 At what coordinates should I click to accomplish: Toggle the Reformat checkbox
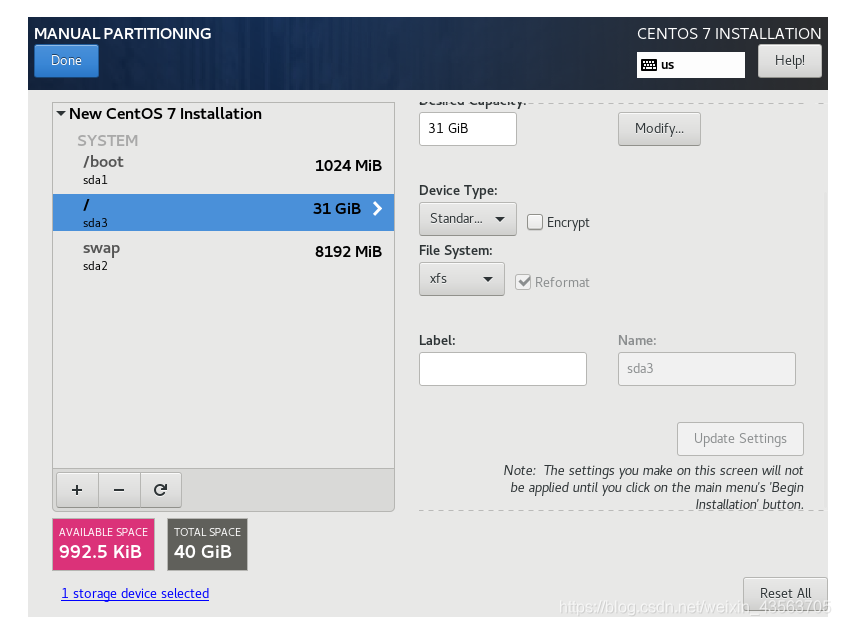coord(523,282)
